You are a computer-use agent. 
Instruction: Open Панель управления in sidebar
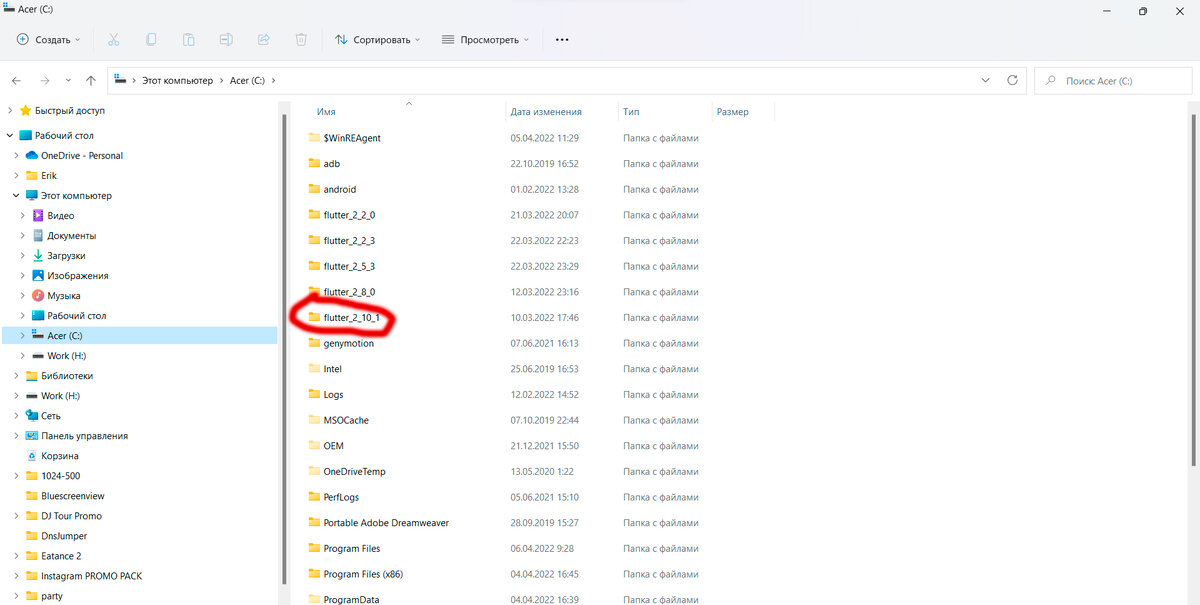coord(84,436)
